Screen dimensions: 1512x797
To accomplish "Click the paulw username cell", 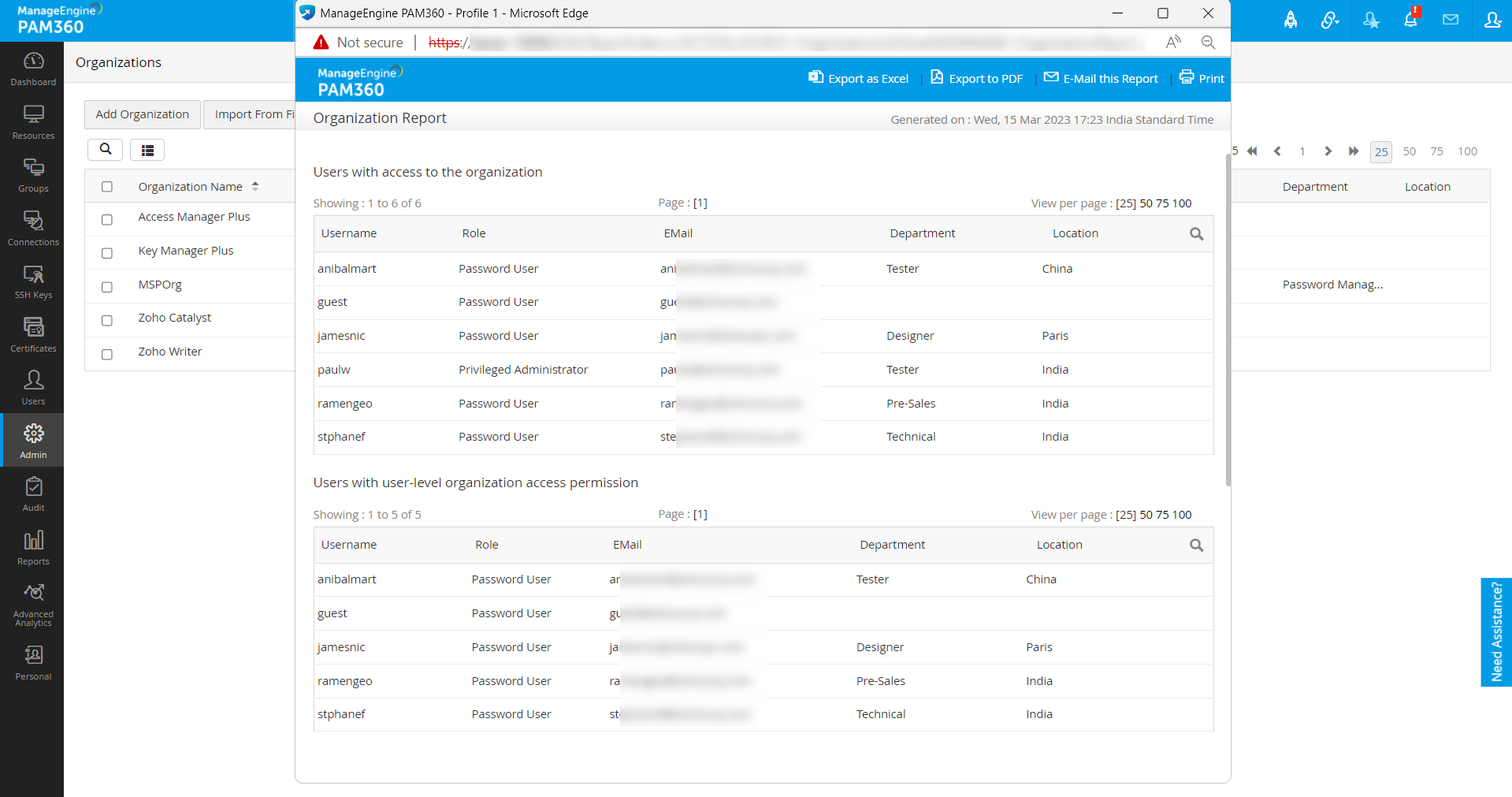I will coord(334,370).
